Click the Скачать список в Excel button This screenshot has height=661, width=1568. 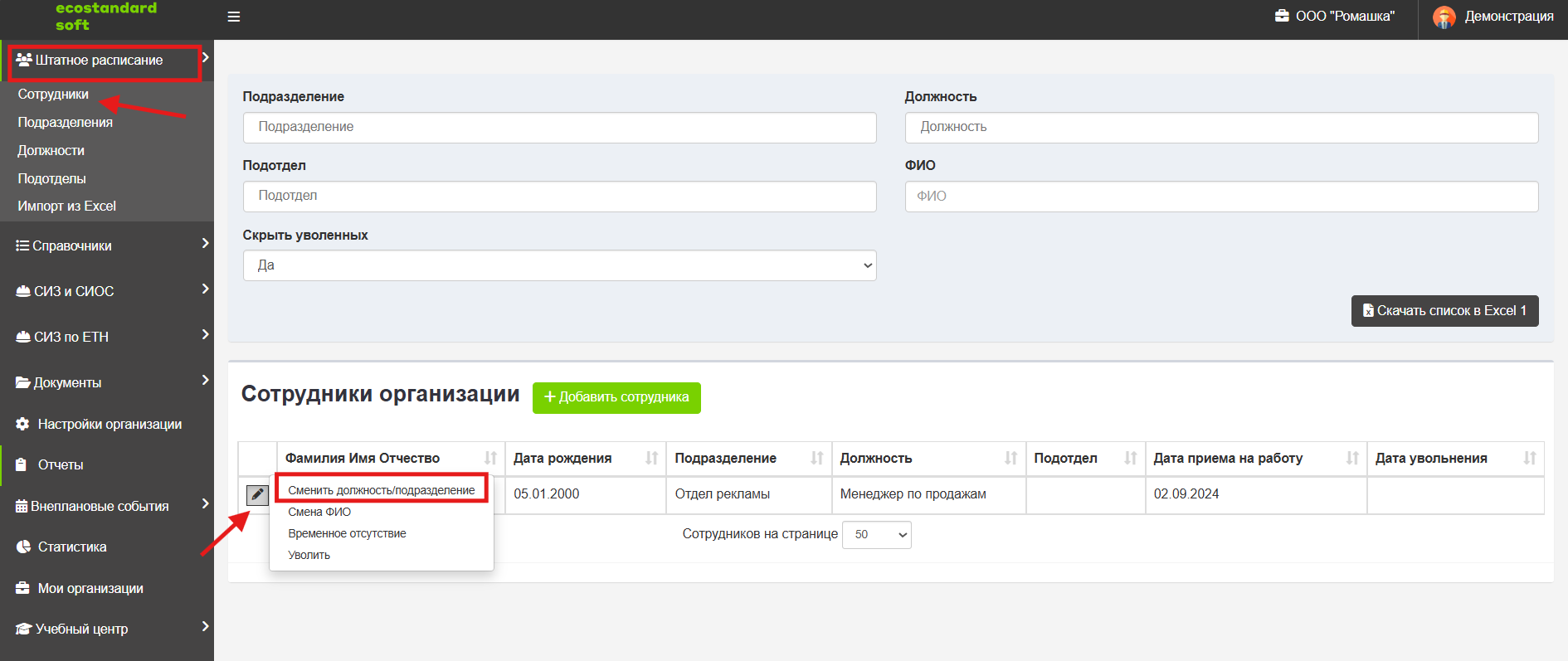pyautogui.click(x=1444, y=311)
